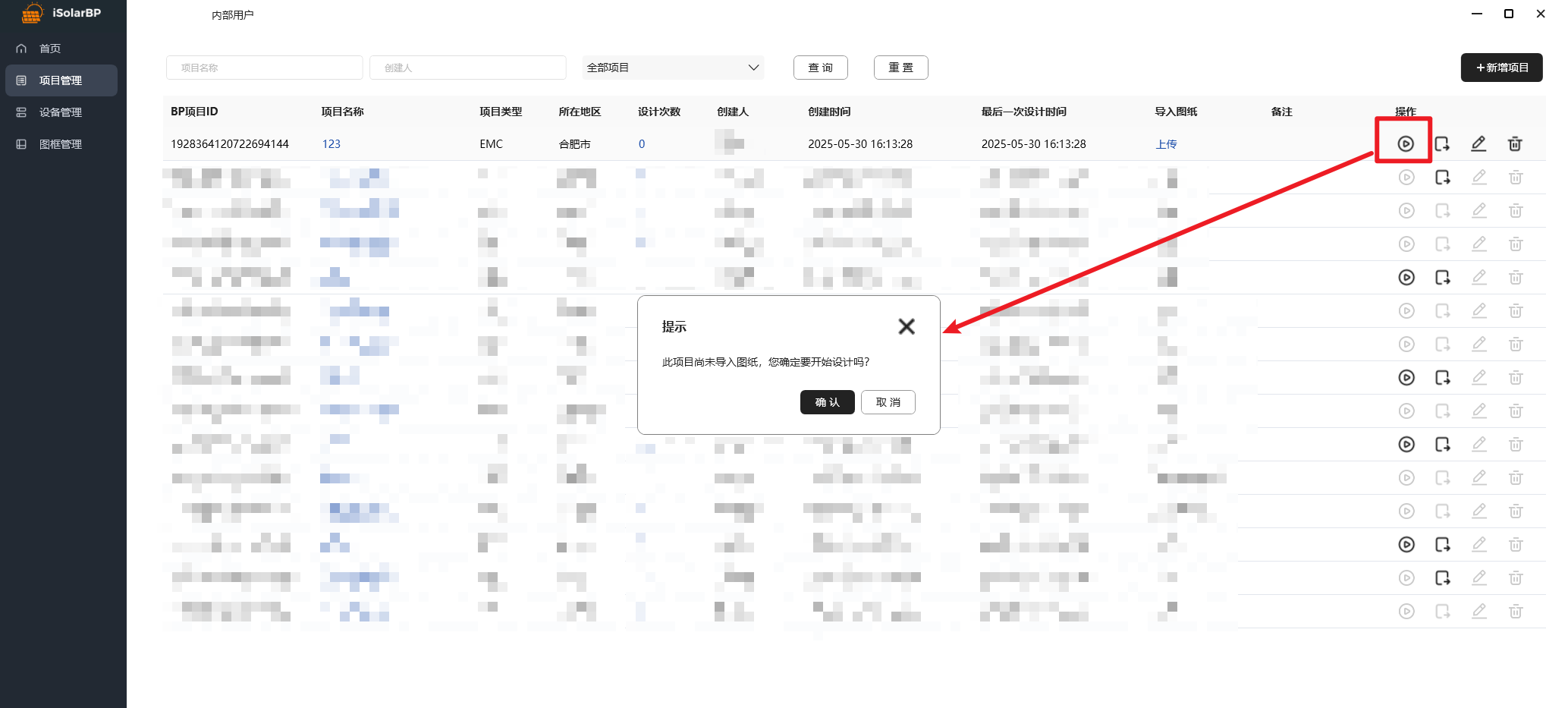Click the 重置 reset button
Screen dimensions: 1568x708
(900, 68)
